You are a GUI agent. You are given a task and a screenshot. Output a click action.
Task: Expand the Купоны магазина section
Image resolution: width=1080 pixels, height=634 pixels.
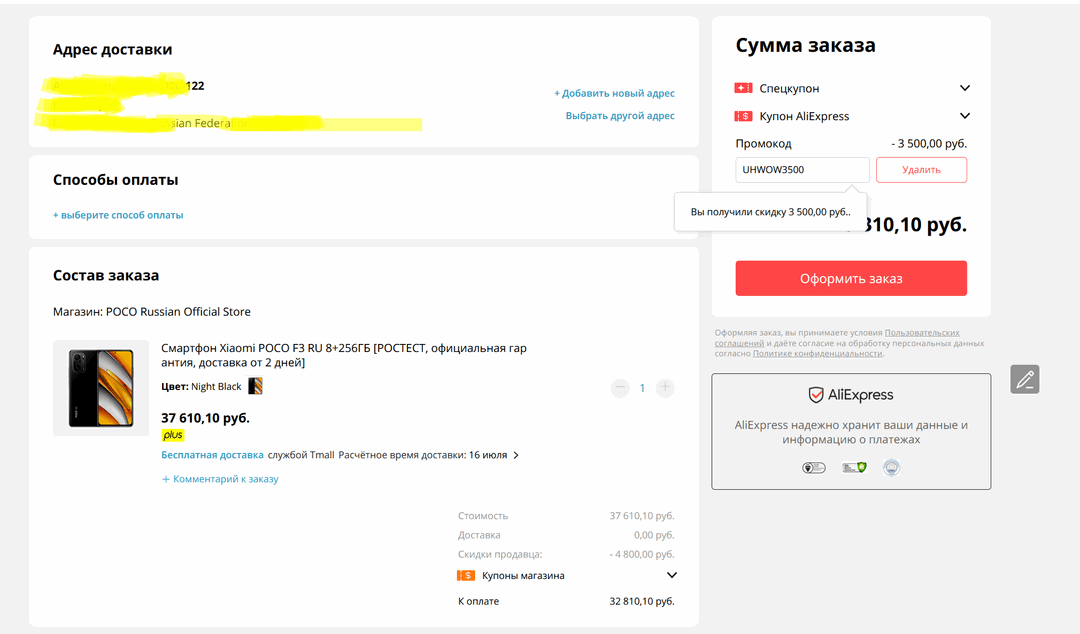coord(671,575)
